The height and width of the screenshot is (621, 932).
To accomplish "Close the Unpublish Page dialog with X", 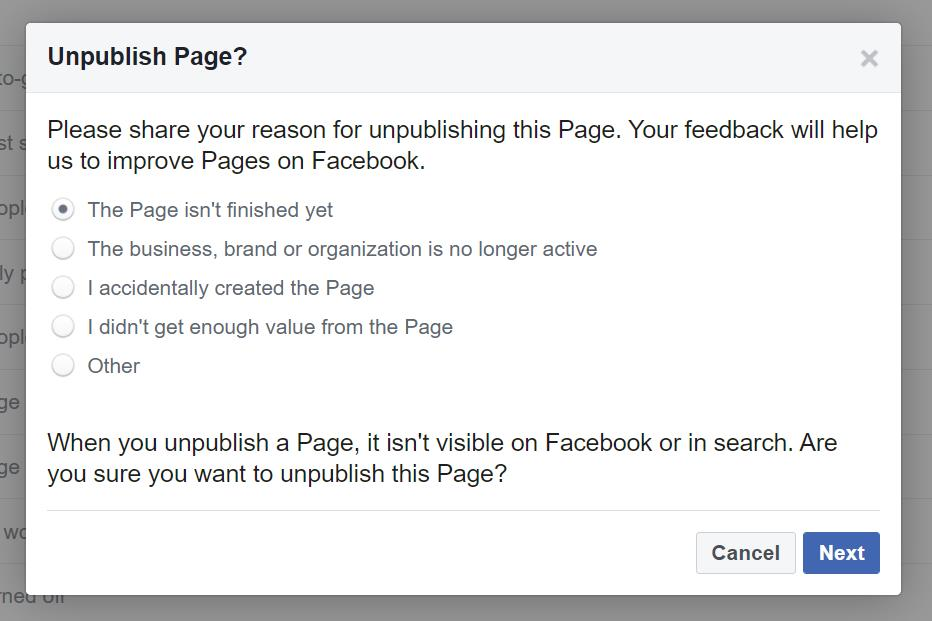I will 869,58.
